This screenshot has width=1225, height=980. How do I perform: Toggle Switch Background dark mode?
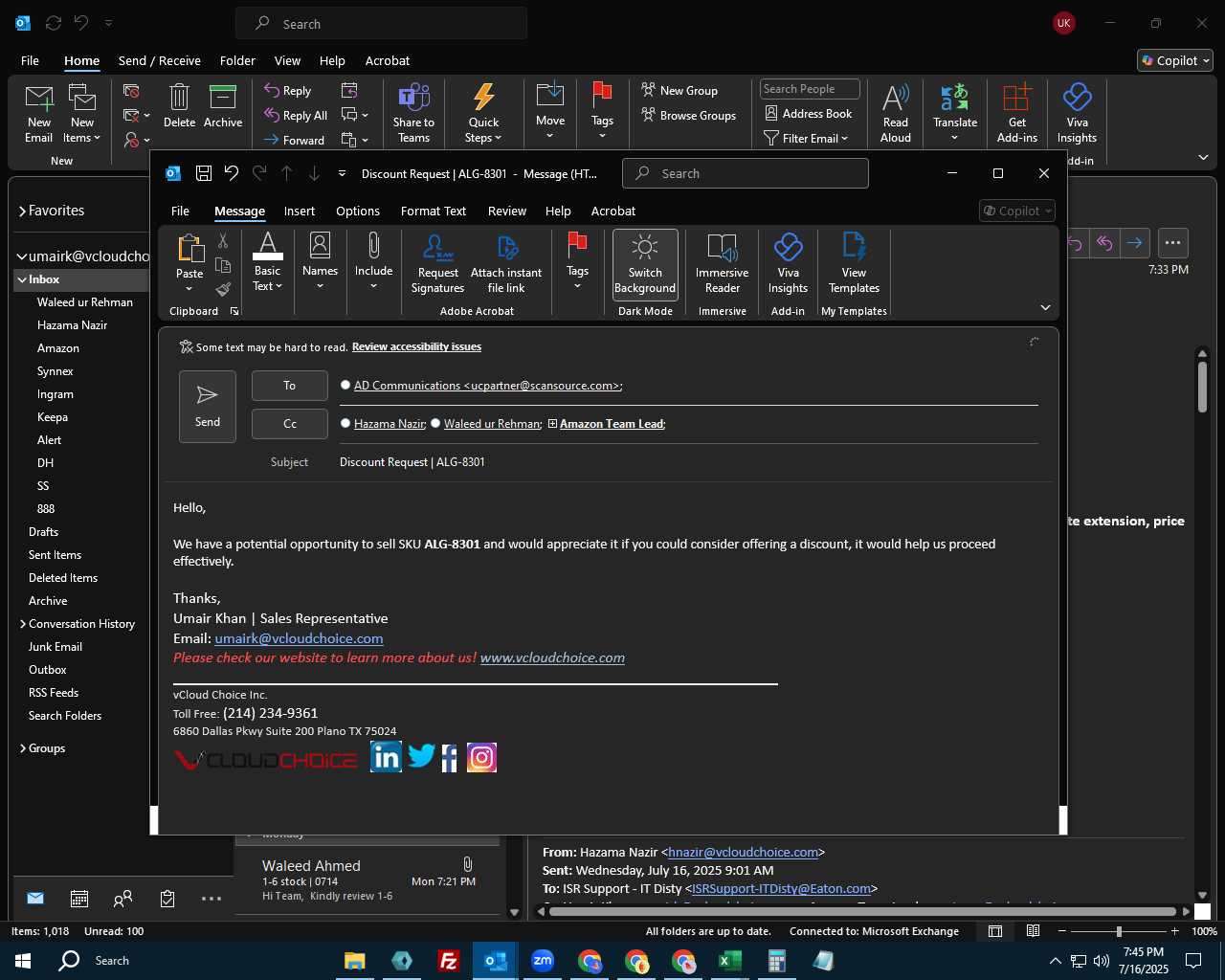645,263
